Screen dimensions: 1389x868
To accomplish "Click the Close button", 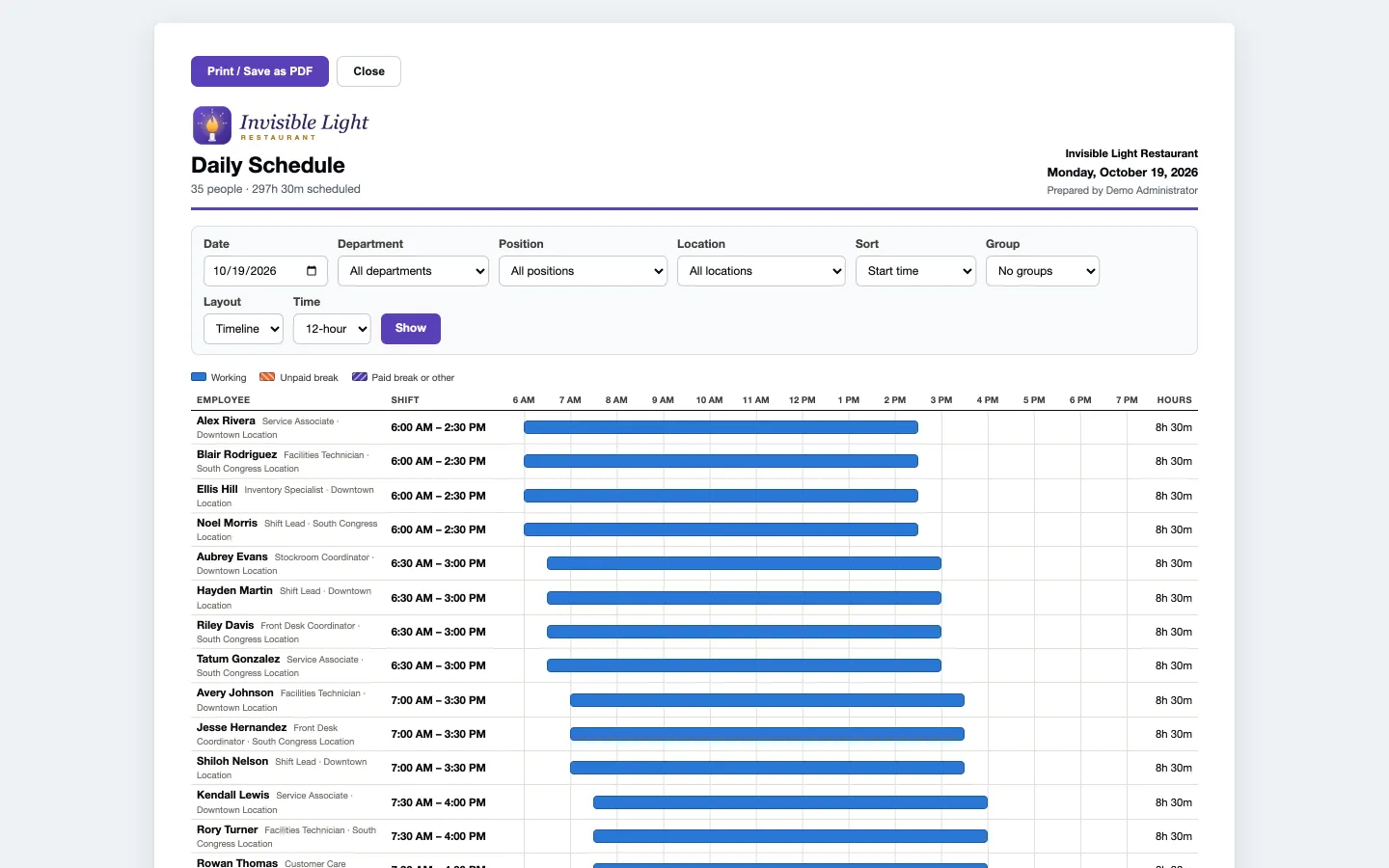I will (368, 71).
